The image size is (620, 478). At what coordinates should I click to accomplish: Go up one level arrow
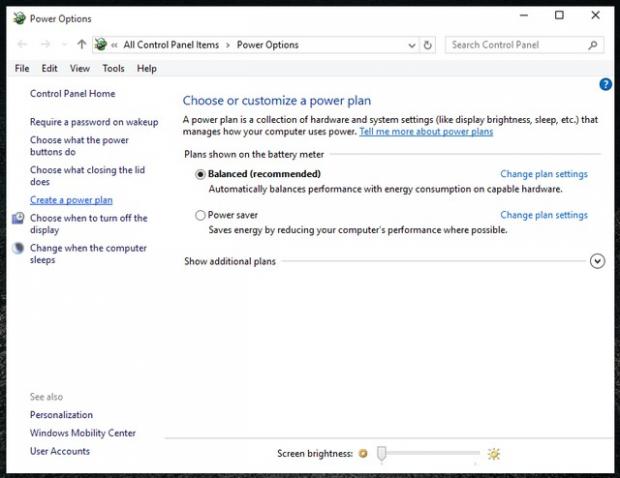81,44
